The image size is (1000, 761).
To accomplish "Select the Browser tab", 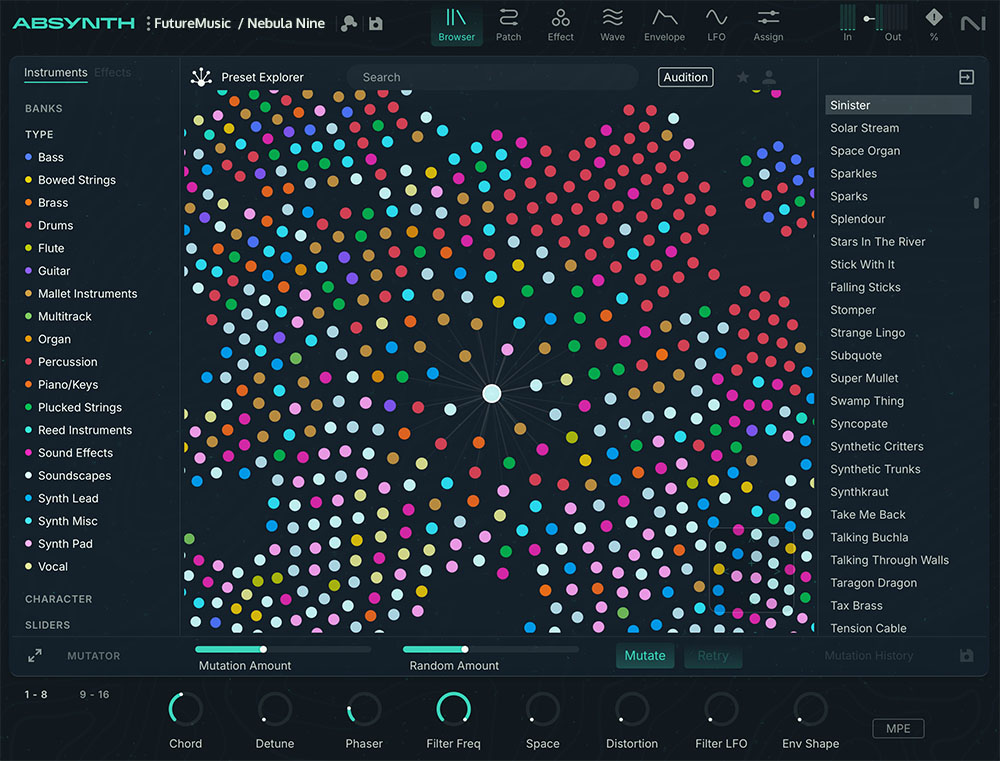I will click(x=456, y=25).
